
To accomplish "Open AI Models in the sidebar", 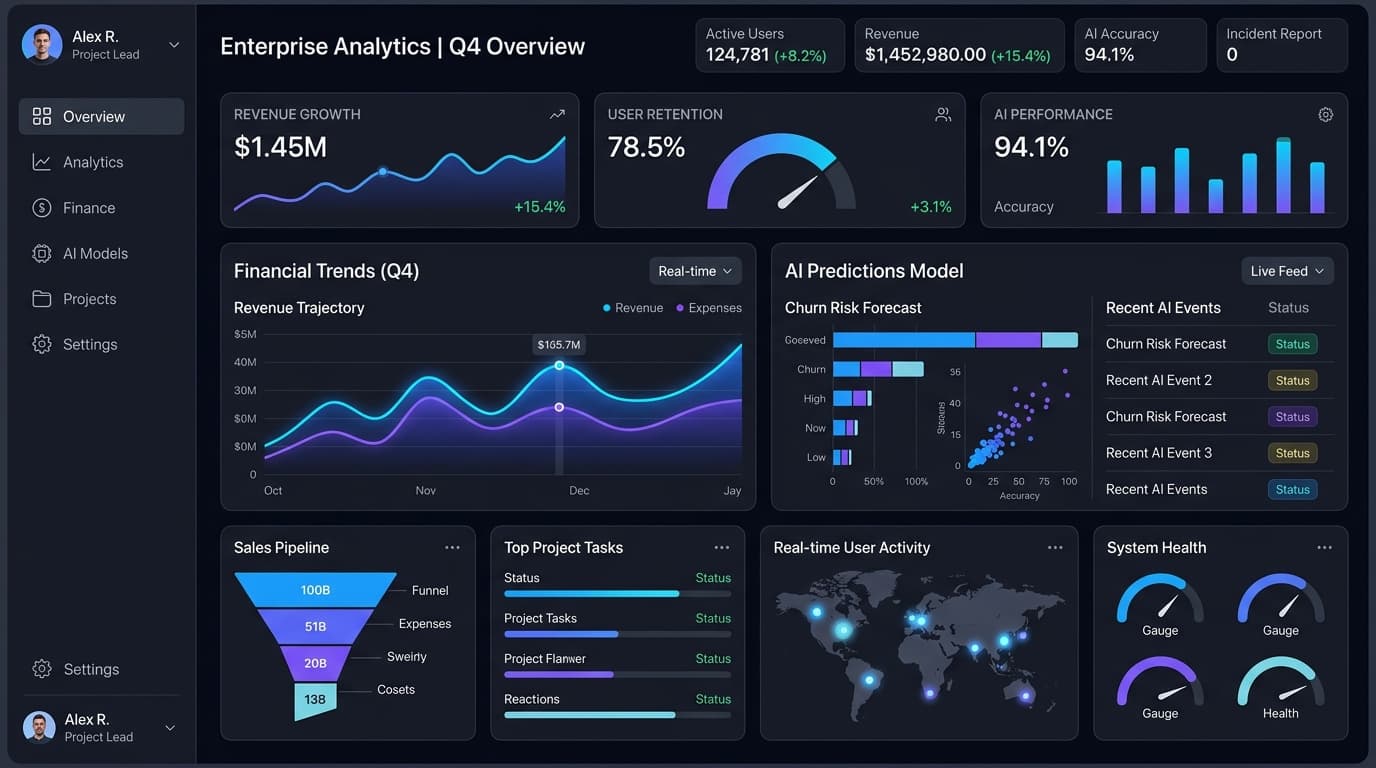I will (101, 254).
